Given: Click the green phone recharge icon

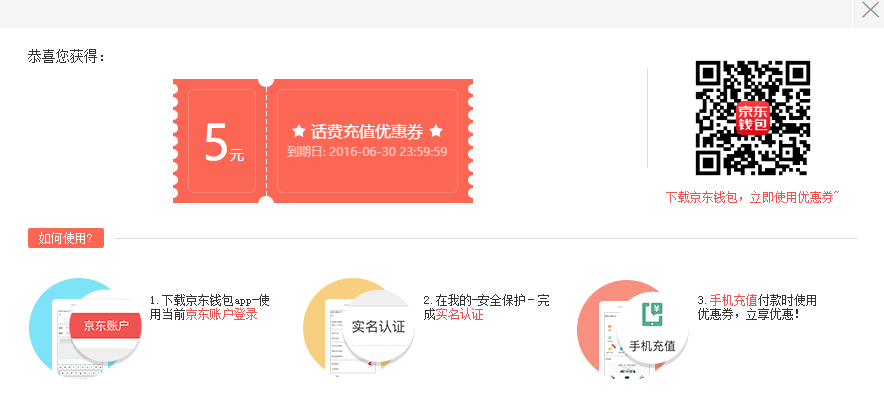Looking at the screenshot, I should (x=652, y=316).
